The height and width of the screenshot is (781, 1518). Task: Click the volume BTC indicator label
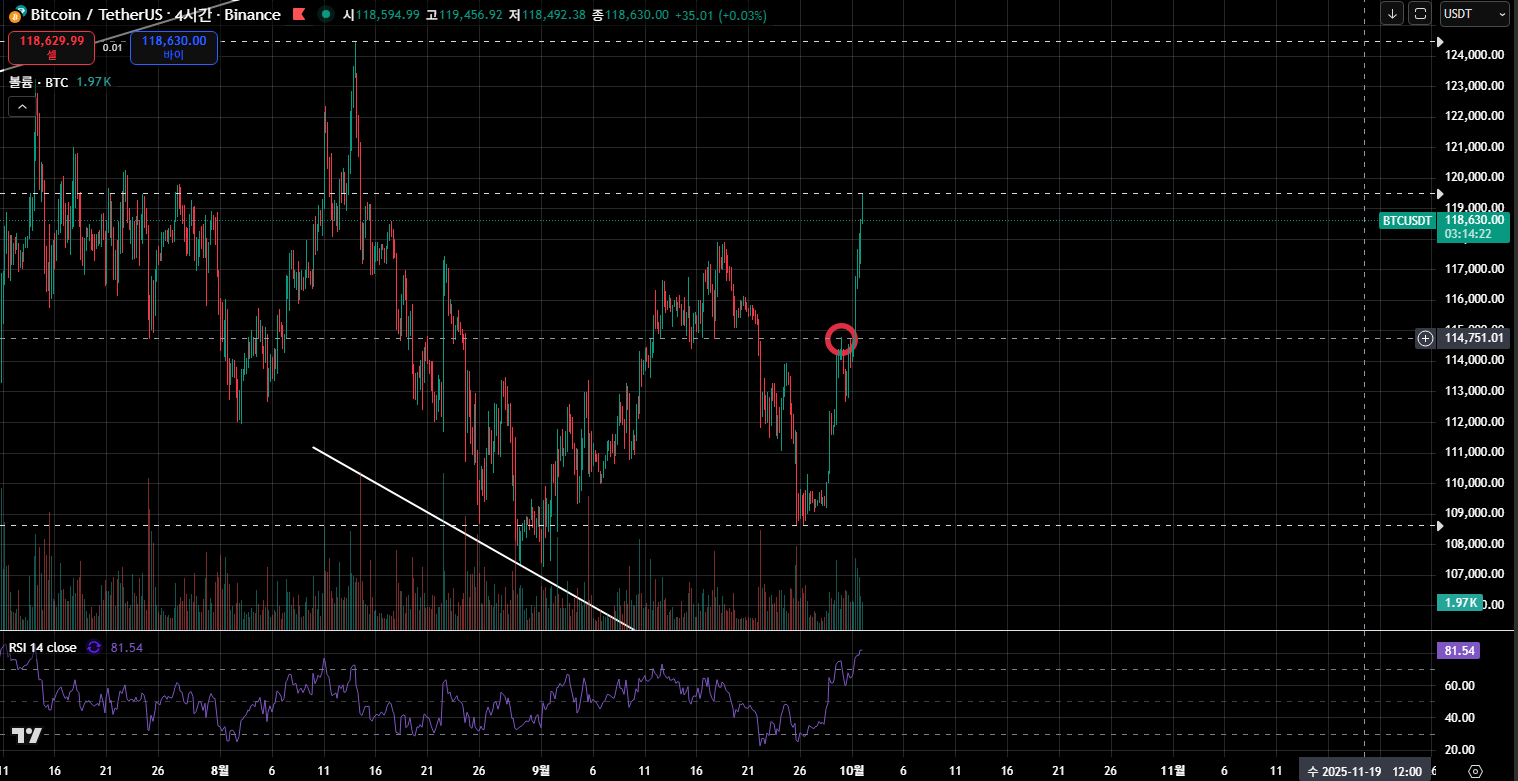(39, 82)
